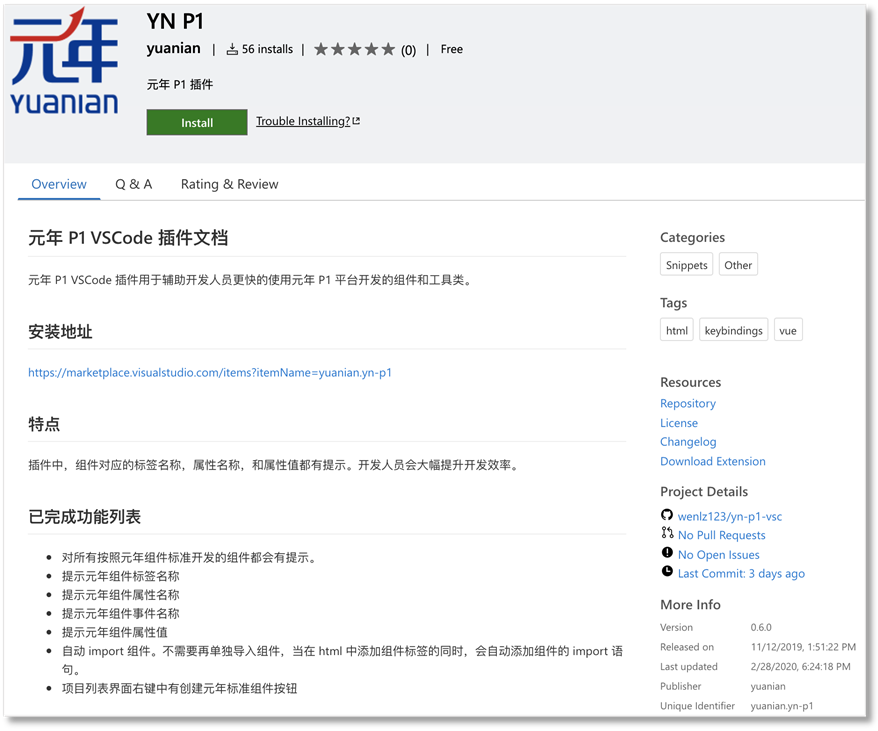
Task: Open the Rating & Review tab
Action: (229, 184)
